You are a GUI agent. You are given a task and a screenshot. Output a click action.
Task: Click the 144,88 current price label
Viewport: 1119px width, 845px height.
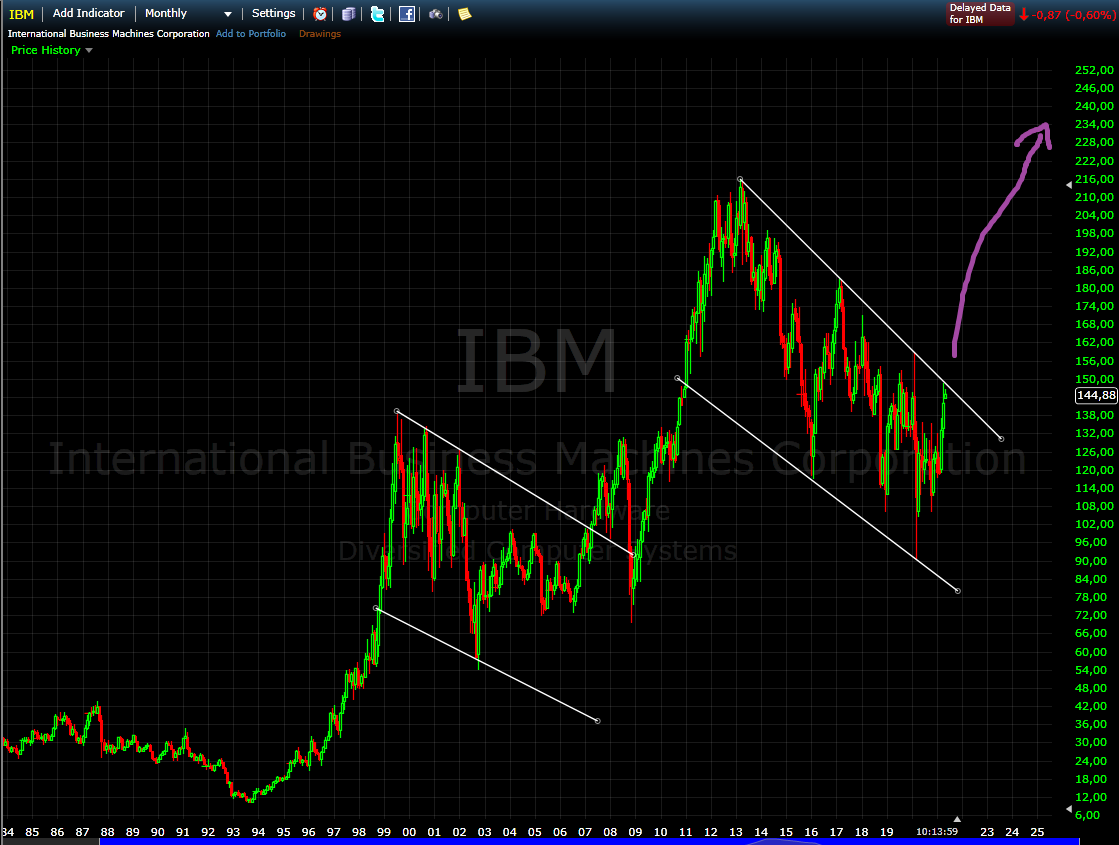click(1095, 395)
